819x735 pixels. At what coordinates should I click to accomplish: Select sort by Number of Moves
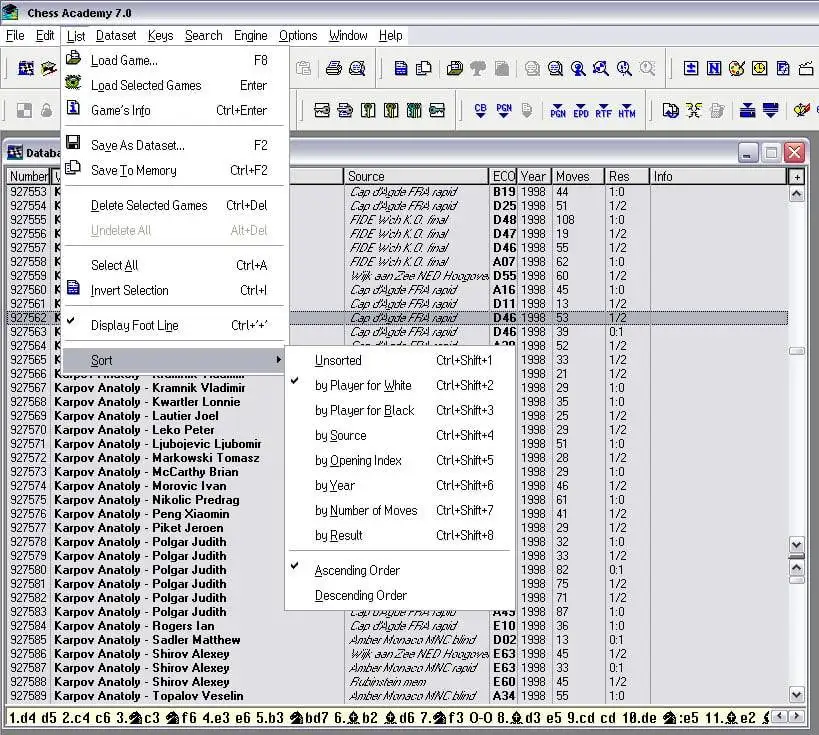[x=365, y=510]
